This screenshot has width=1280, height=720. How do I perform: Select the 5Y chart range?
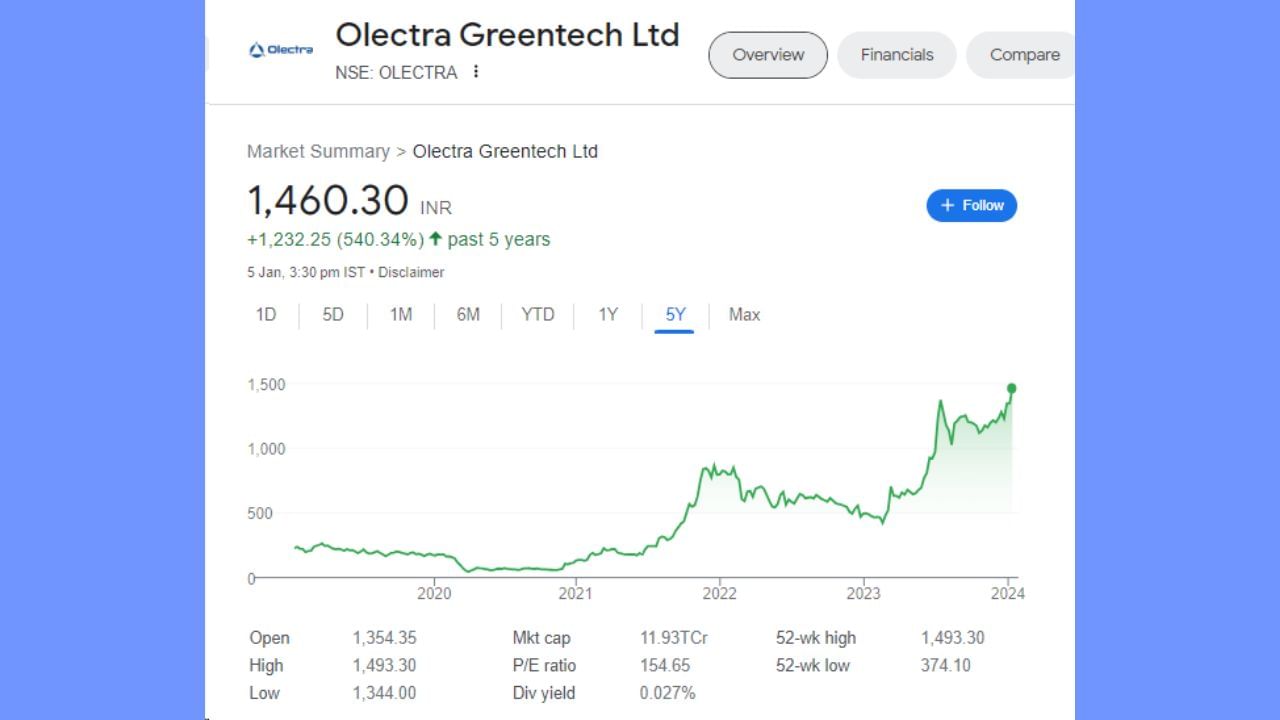[676, 315]
